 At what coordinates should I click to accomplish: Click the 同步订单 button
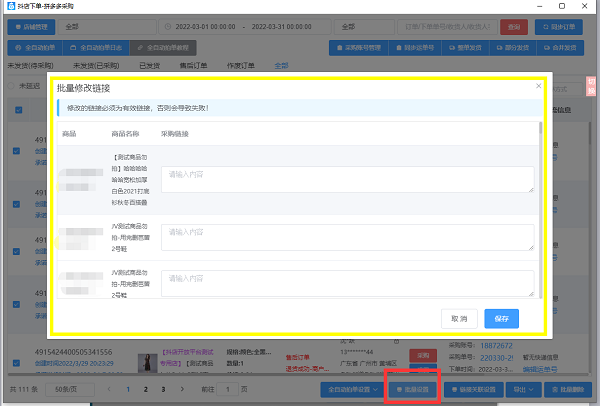tap(559, 27)
